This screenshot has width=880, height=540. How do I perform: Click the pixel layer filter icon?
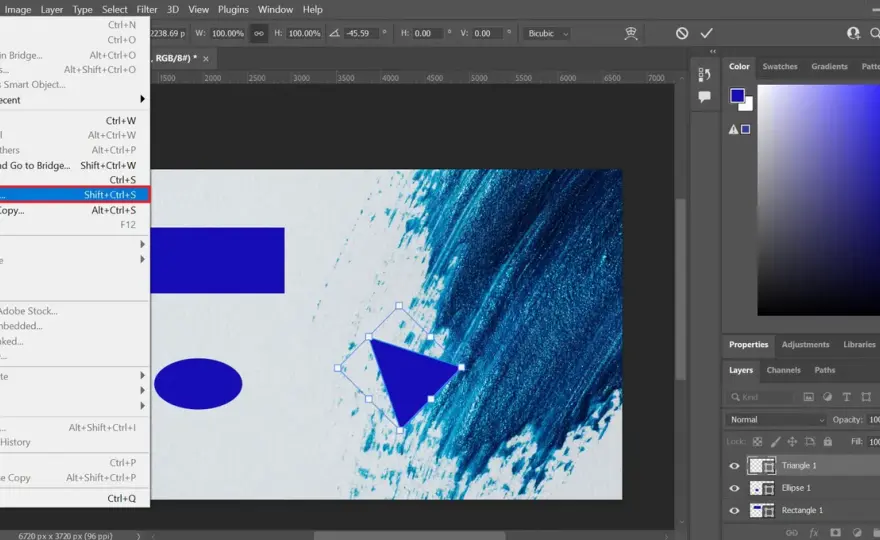(x=808, y=397)
